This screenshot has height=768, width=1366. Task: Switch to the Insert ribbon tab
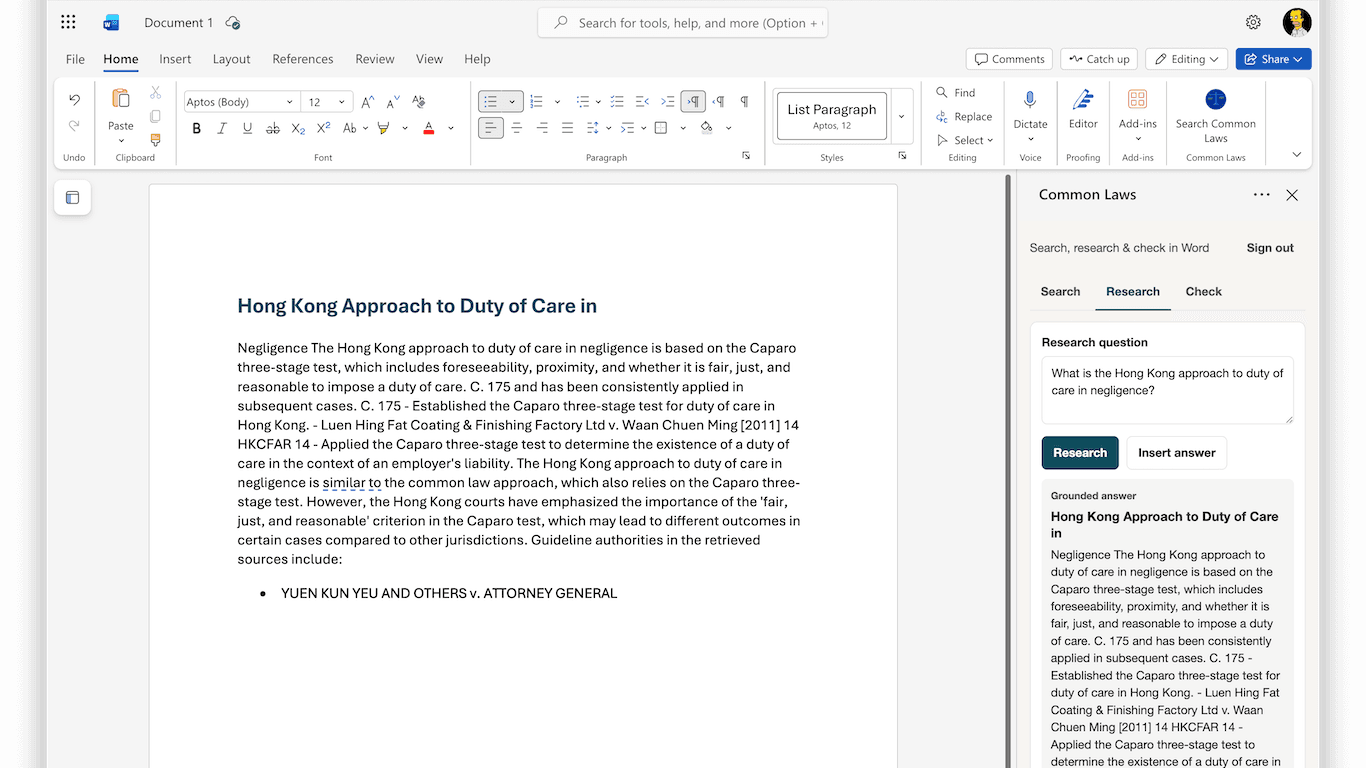[x=175, y=59]
